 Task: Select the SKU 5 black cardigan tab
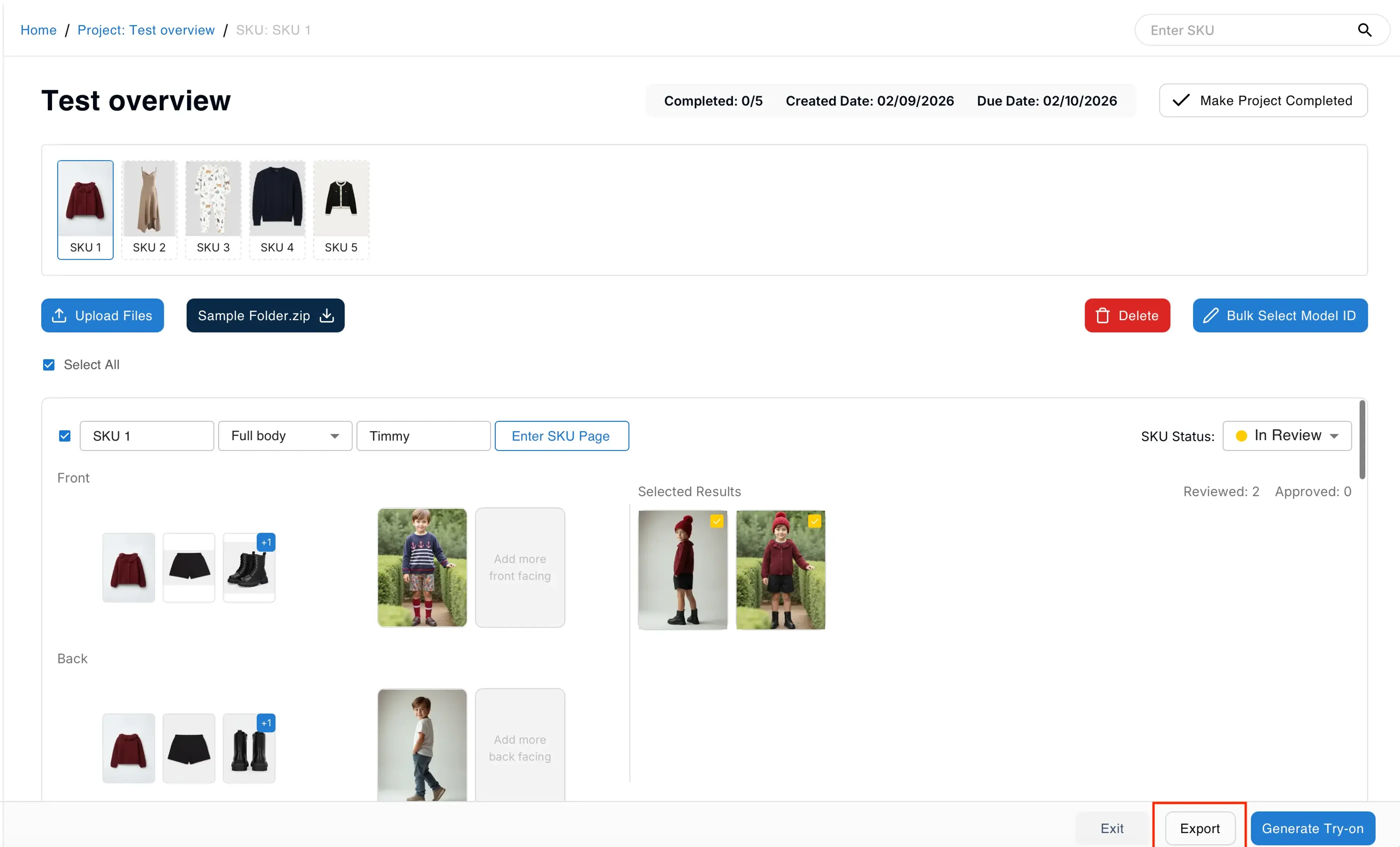(x=341, y=210)
